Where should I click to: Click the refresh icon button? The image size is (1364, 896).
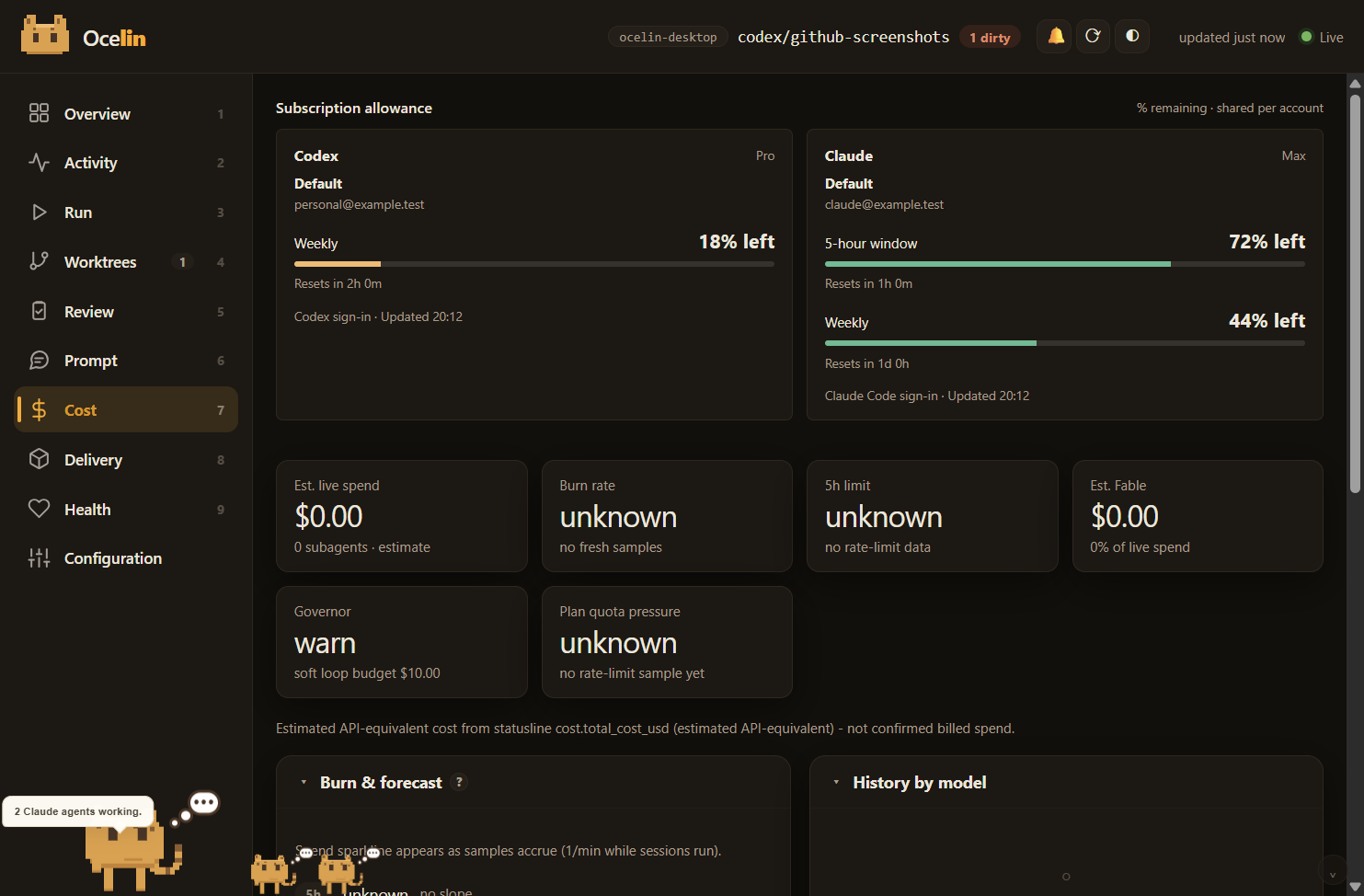click(x=1093, y=36)
